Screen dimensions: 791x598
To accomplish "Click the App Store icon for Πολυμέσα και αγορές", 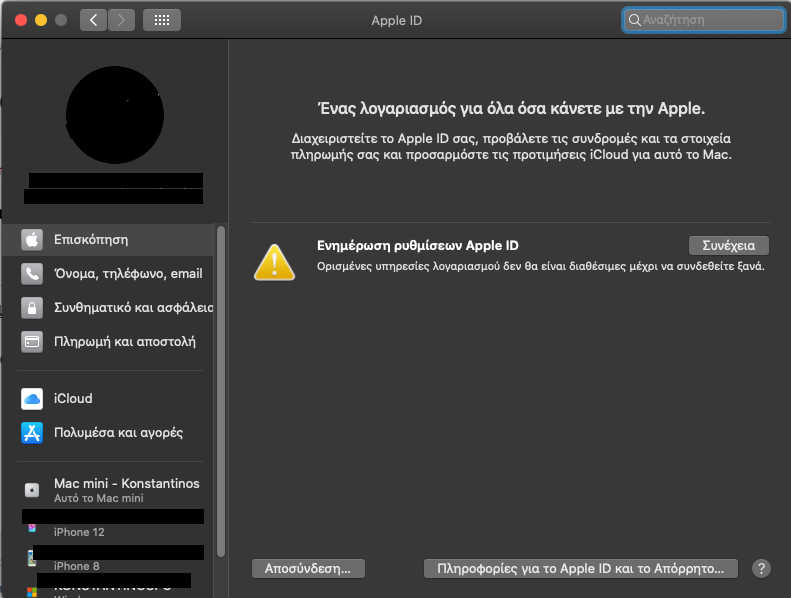I will (32, 433).
